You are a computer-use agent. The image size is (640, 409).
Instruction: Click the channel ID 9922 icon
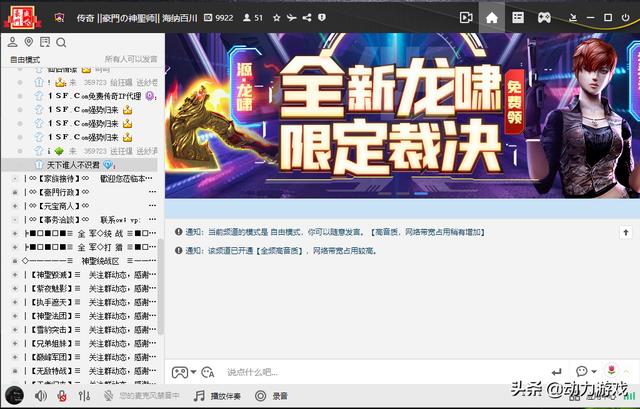point(208,18)
